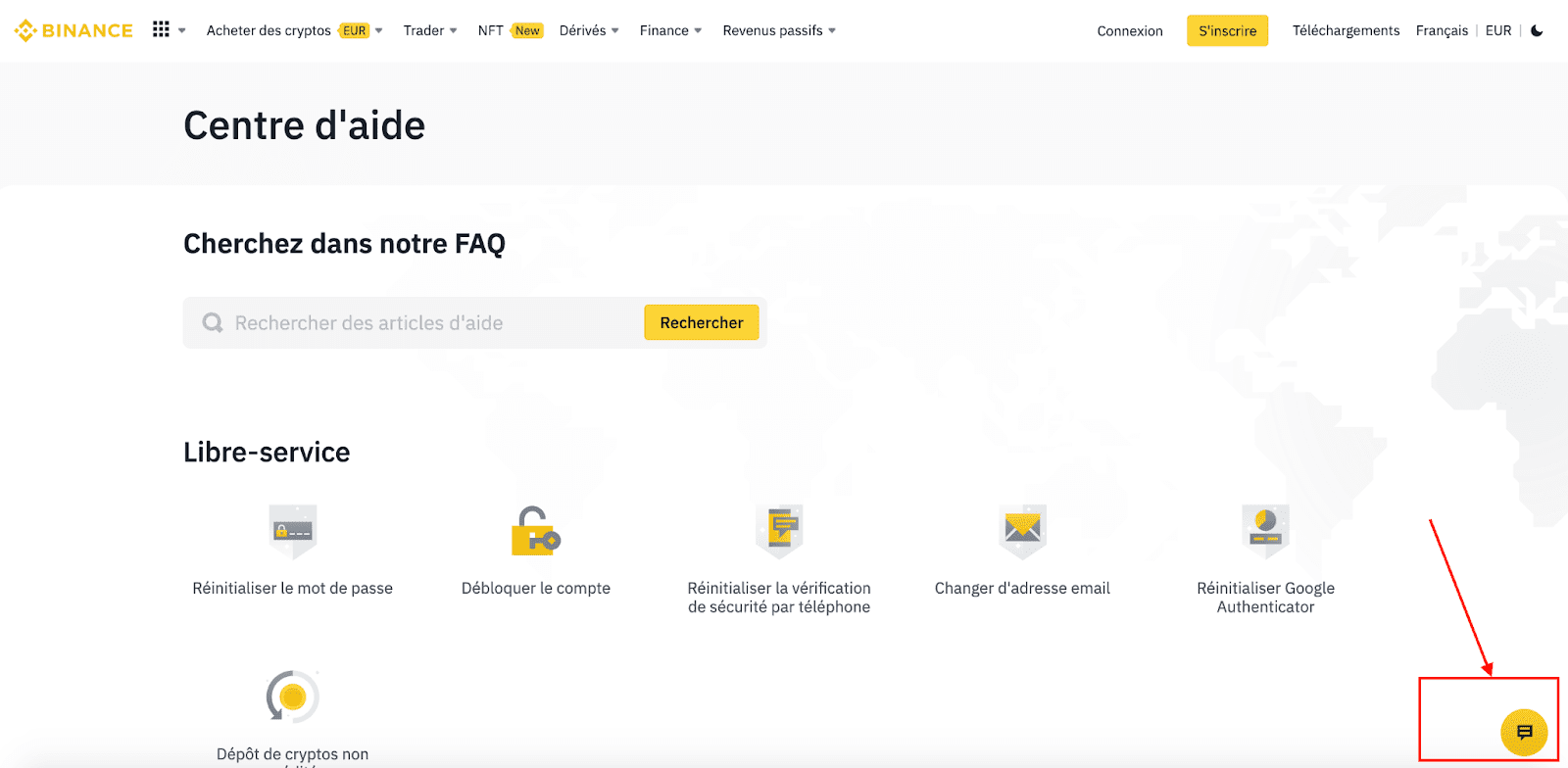Screen dimensions: 1568x768
Task: Open the Téléchargements menu
Action: click(x=1346, y=30)
